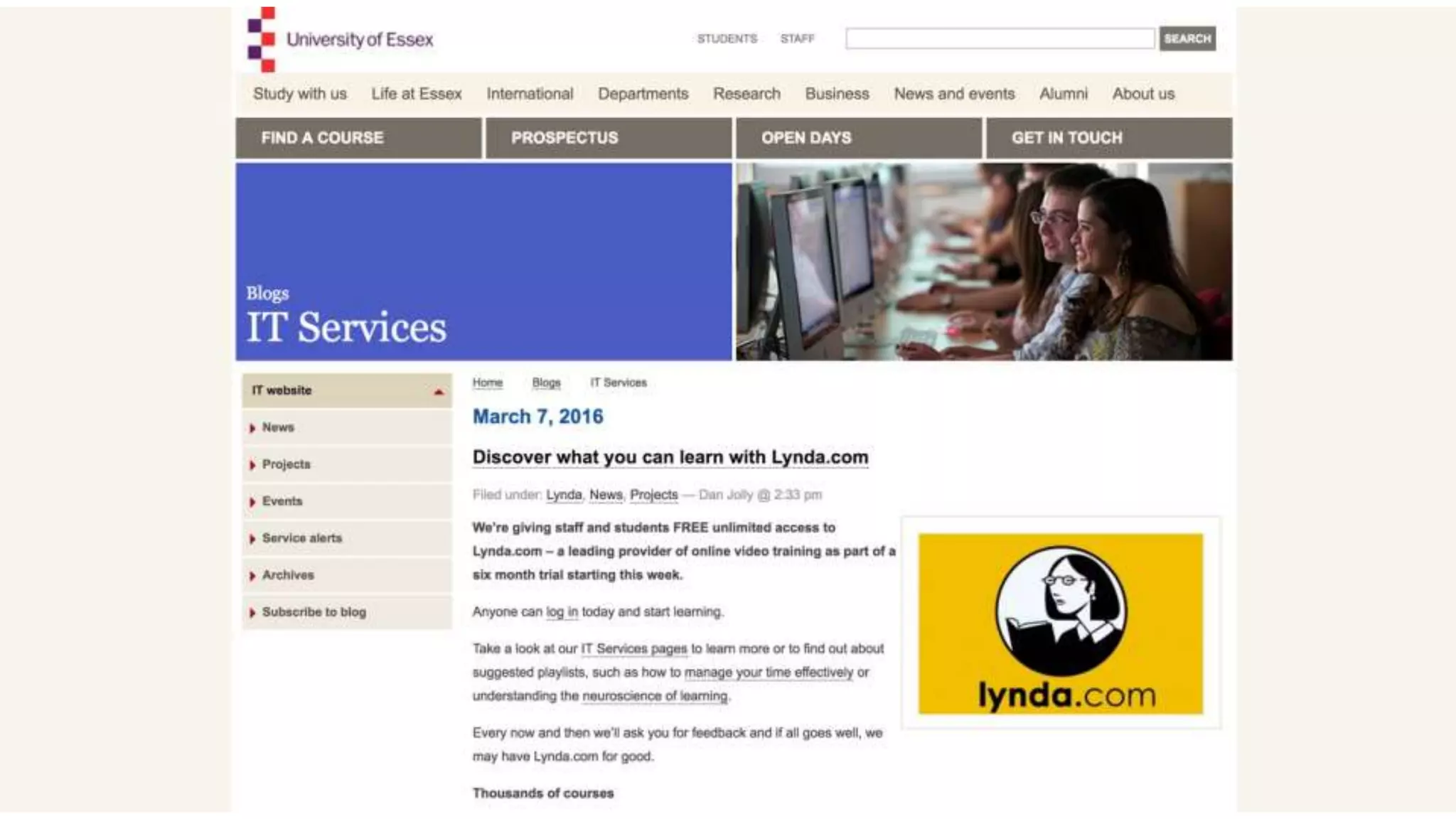Open the Life at Essex menu
Viewport: 1456px width, 819px height.
[x=417, y=94]
